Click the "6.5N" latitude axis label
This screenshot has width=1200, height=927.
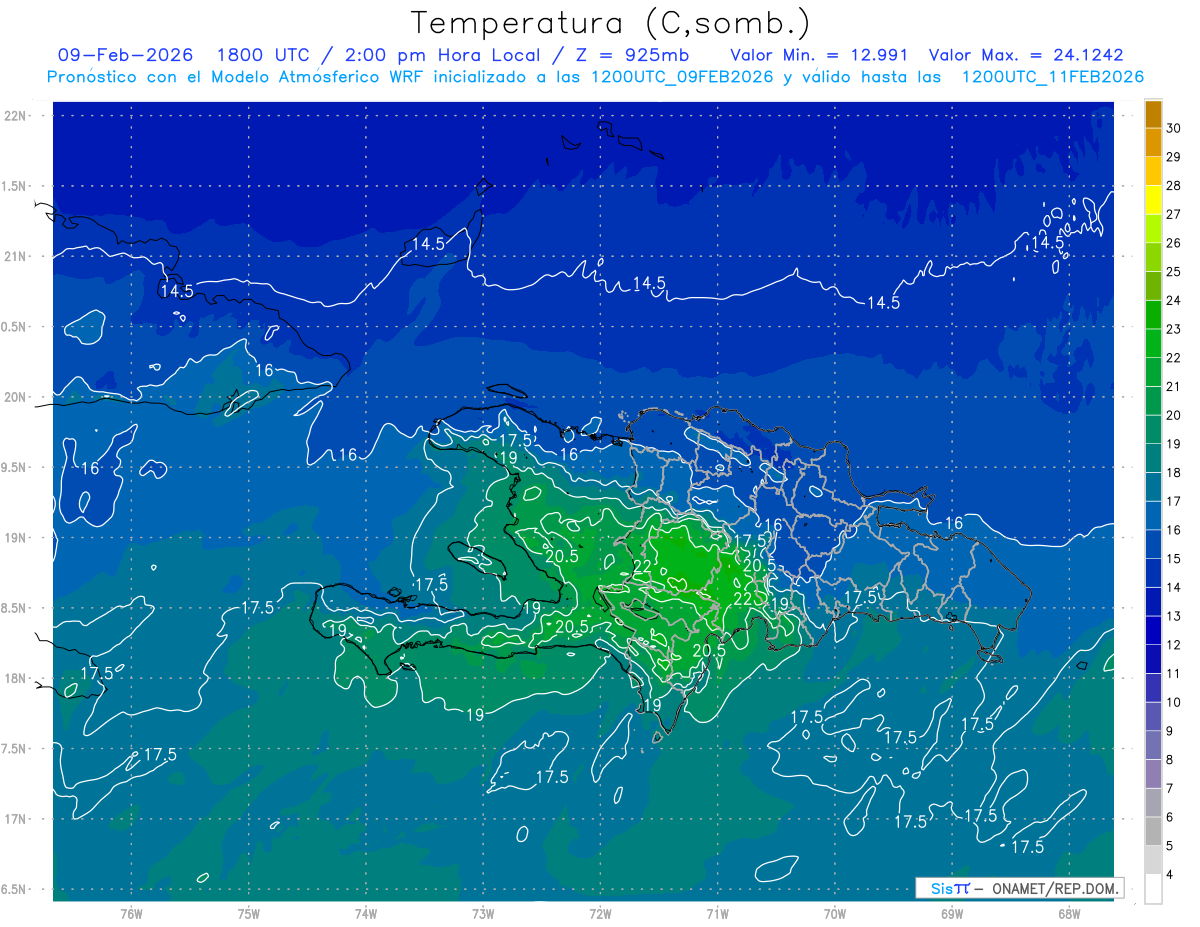[x=14, y=889]
